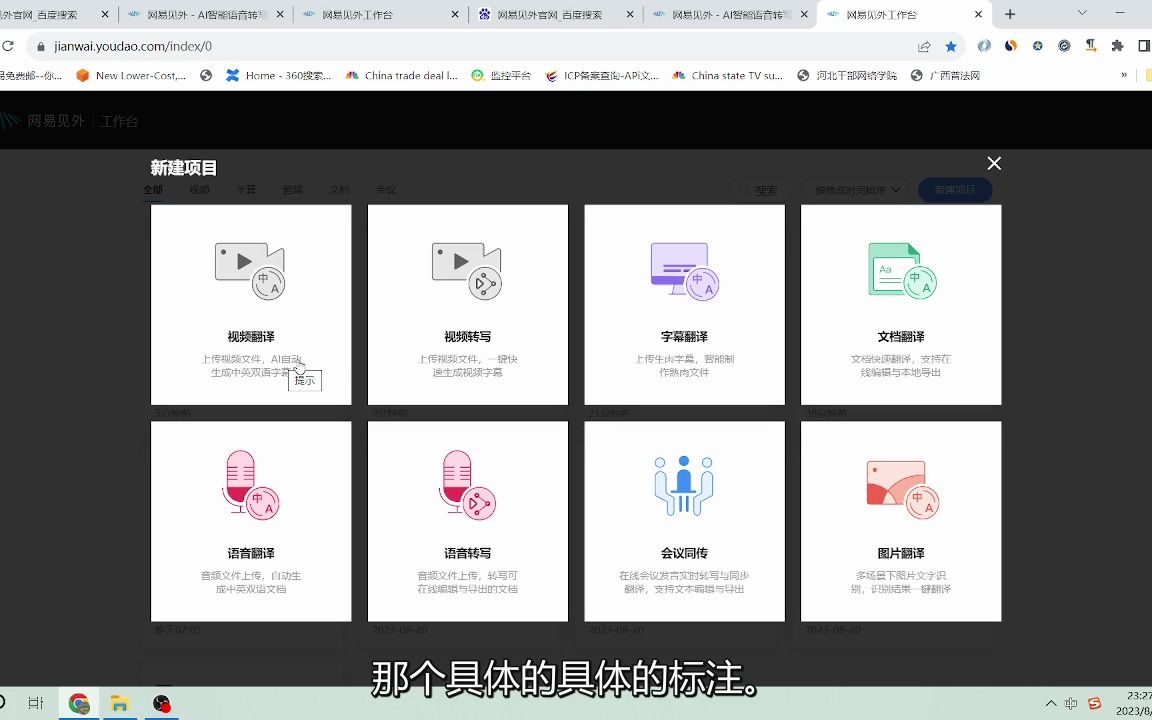This screenshot has height=720, width=1152.
Task: Open the 工作台 link in the header
Action: pos(119,120)
